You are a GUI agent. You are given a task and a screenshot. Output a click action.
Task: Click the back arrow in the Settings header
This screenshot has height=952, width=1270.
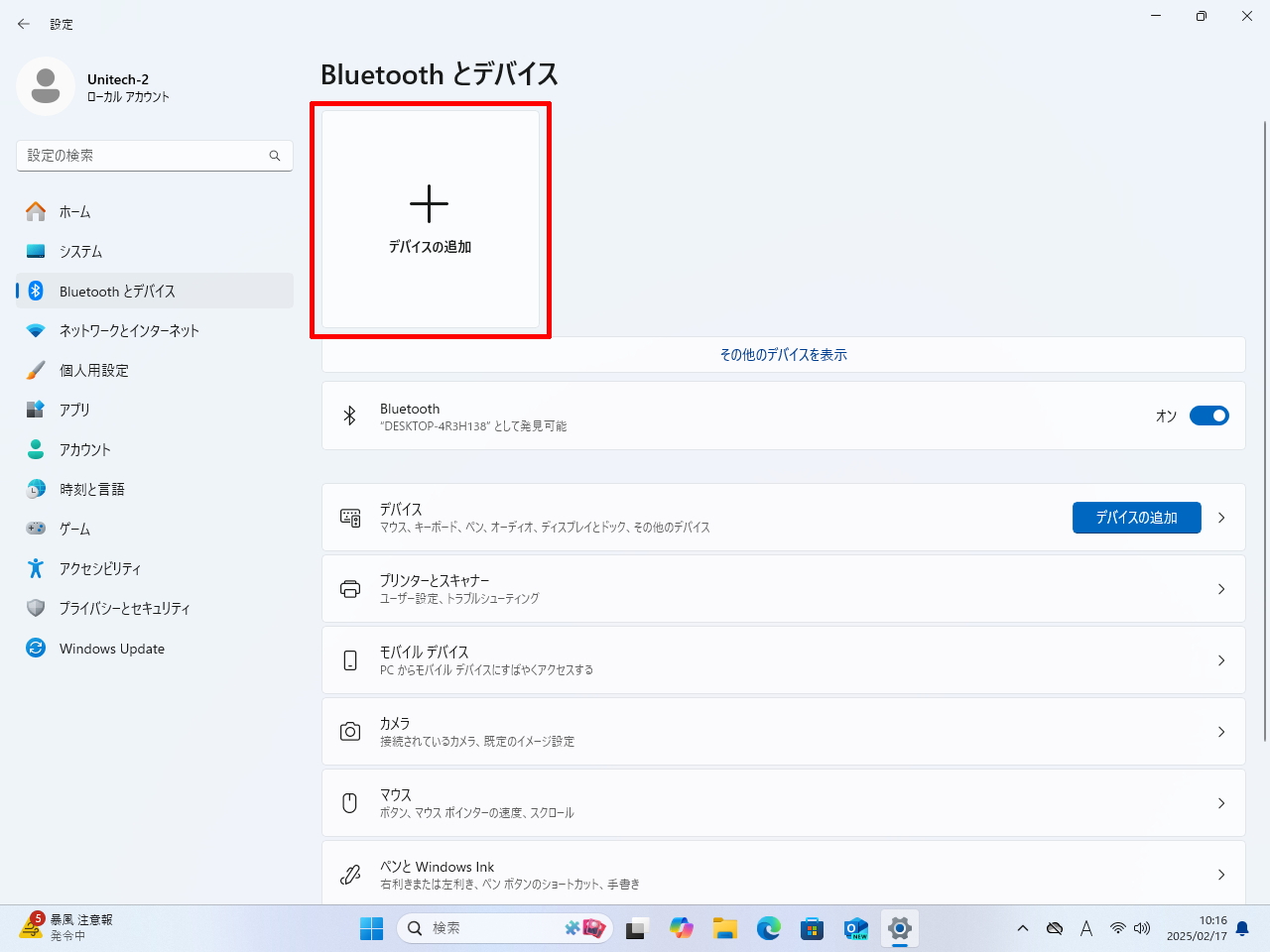tap(24, 24)
